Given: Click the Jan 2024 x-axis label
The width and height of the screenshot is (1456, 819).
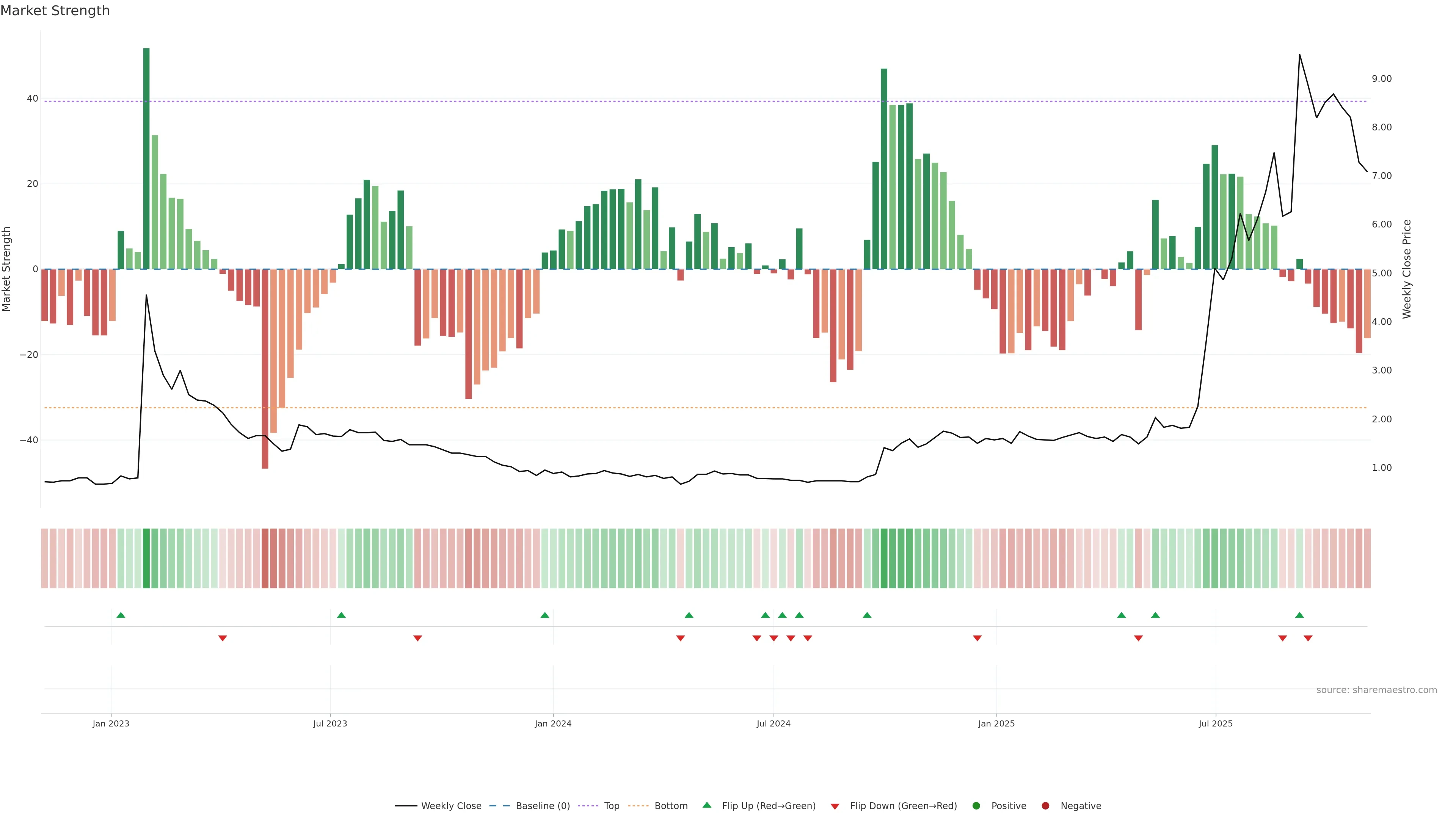Looking at the screenshot, I should tap(553, 723).
